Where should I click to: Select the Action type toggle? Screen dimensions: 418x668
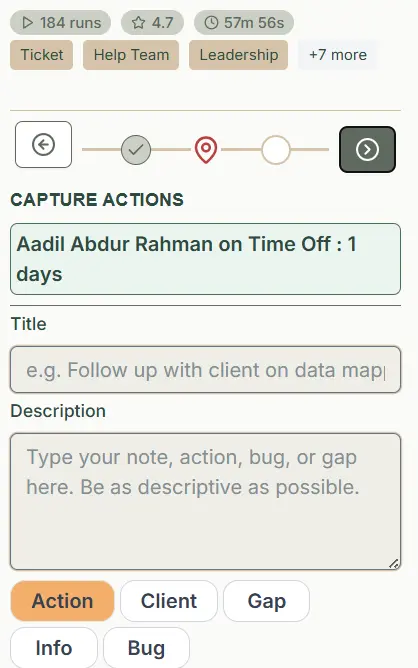[63, 601]
